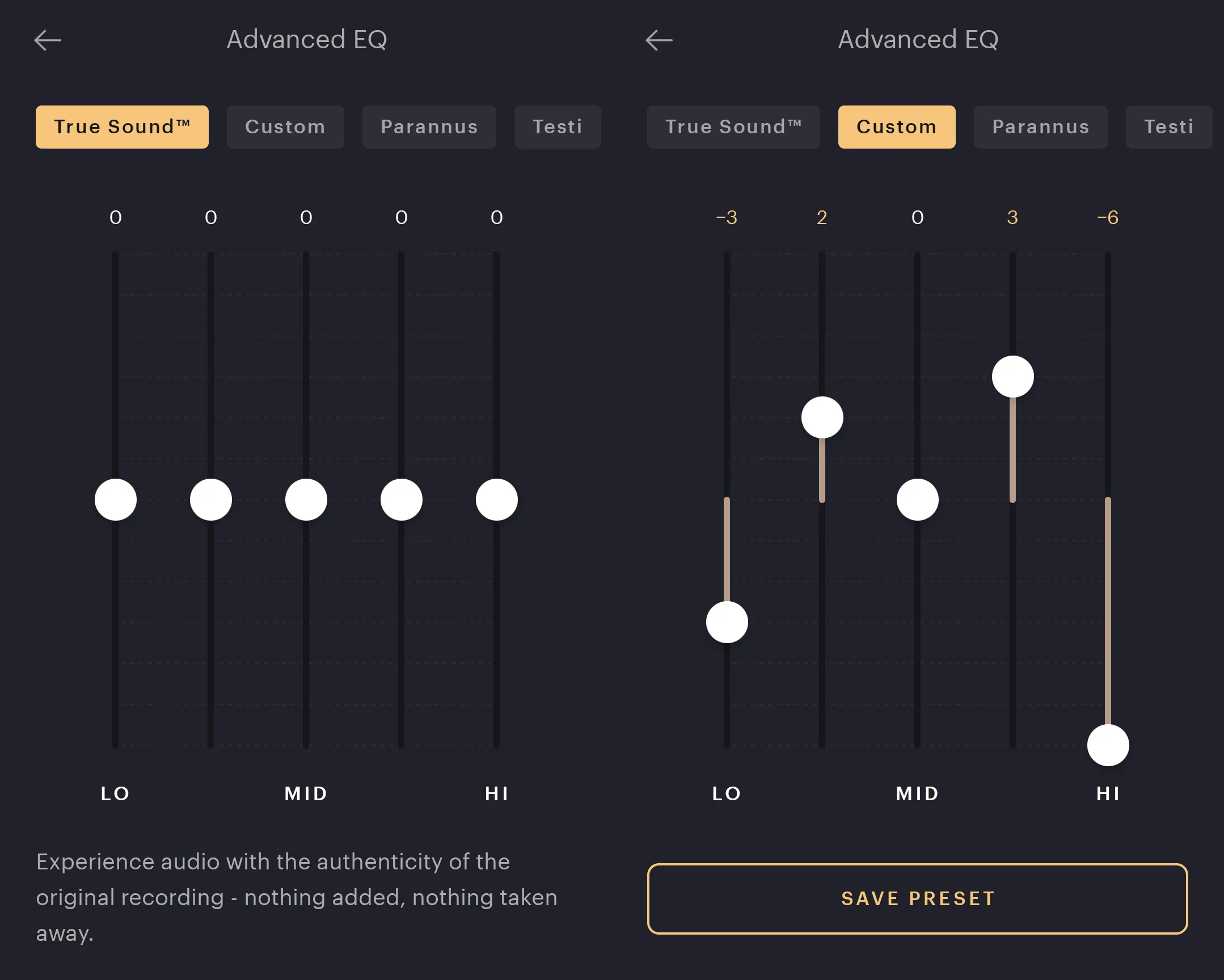Select Custom preset tab in left panel
The image size is (1224, 980).
[x=285, y=126]
